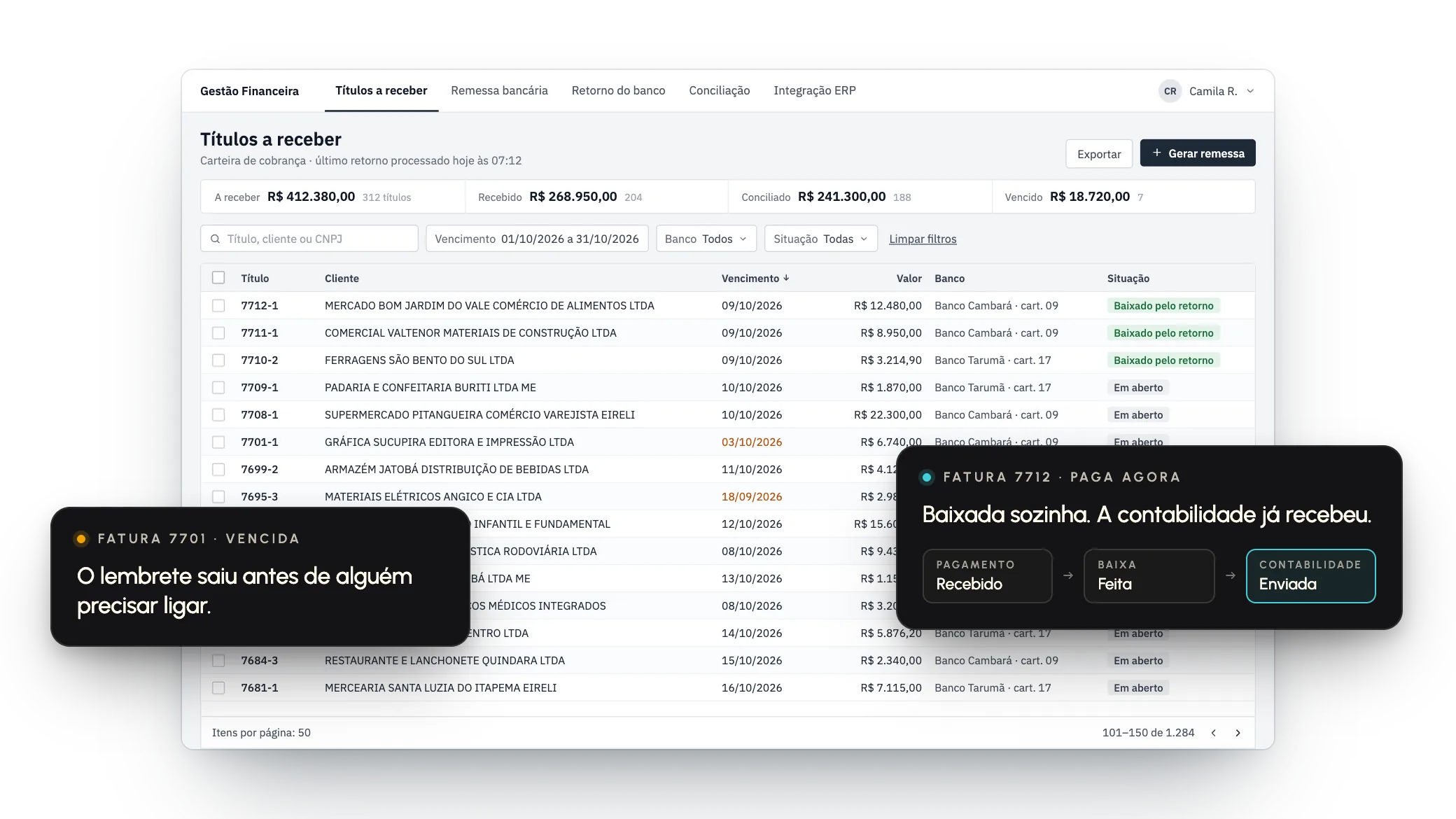Check the row for título 7699-2
Screen dimensions: 1456x819
pos(218,469)
